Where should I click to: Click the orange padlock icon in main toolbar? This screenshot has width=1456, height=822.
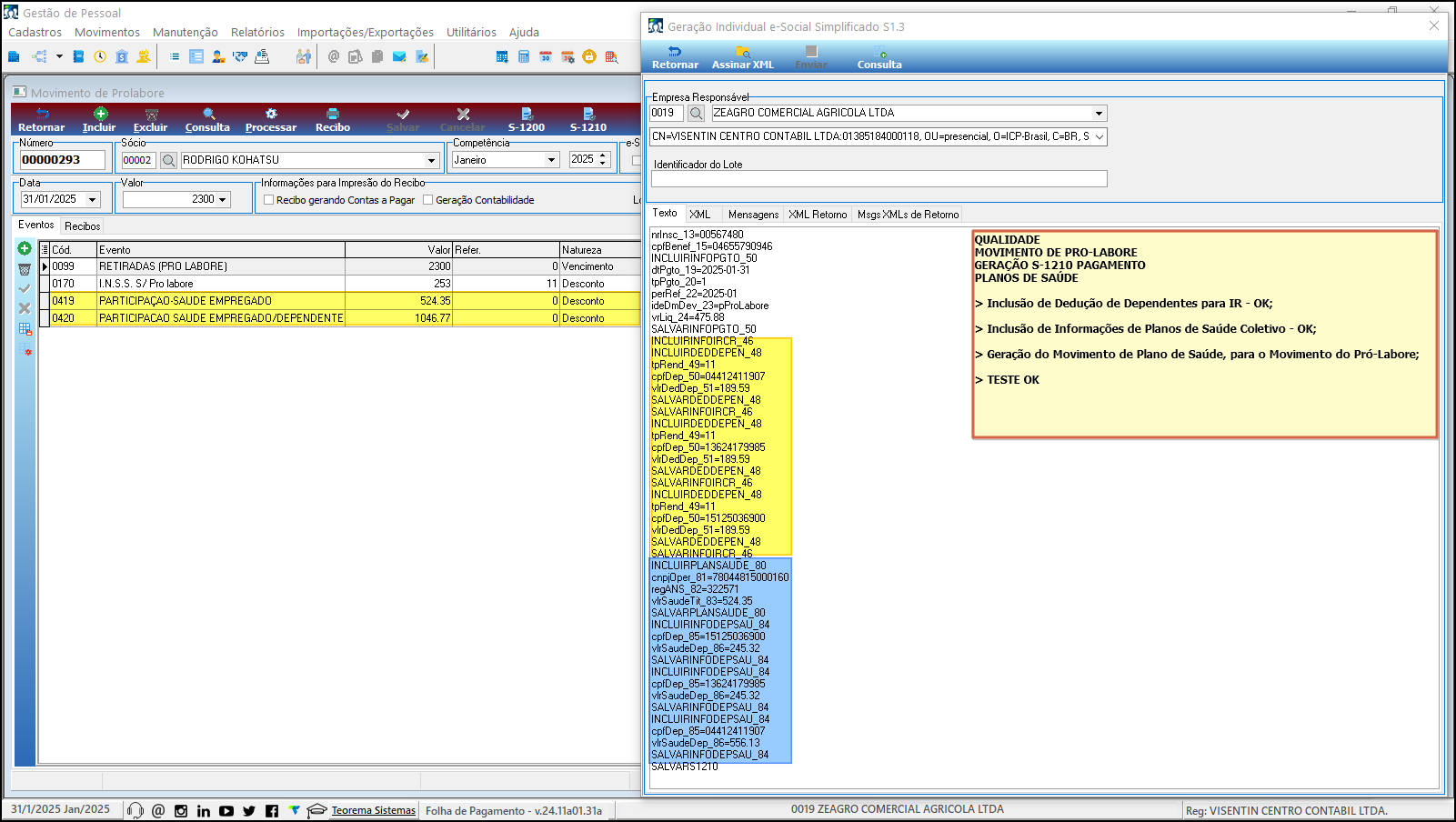tap(589, 56)
